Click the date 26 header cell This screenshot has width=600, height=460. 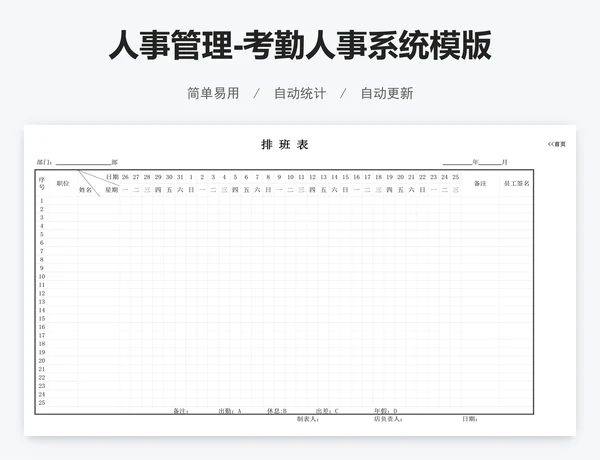point(125,177)
